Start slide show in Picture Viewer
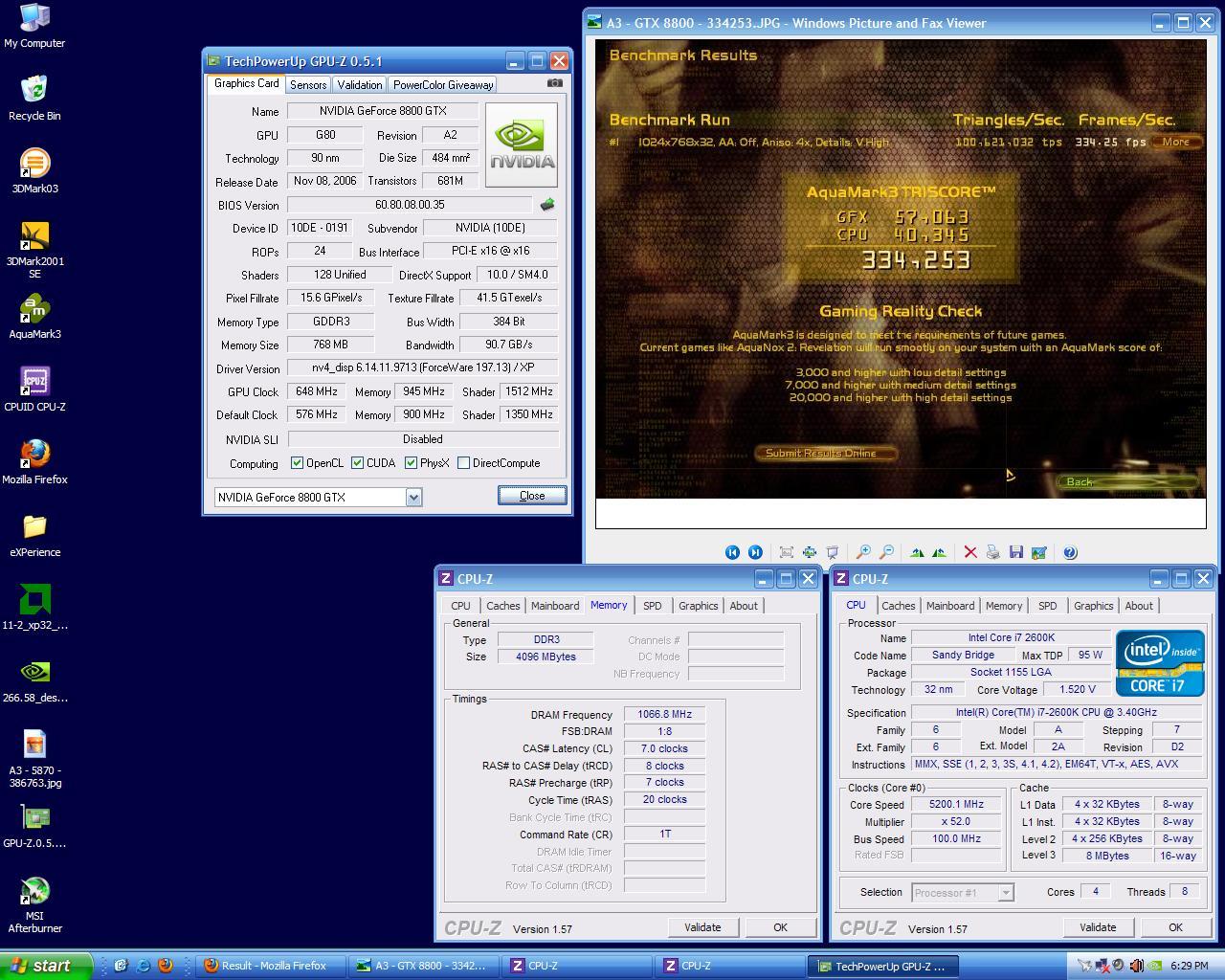The image size is (1225, 980). 833,552
